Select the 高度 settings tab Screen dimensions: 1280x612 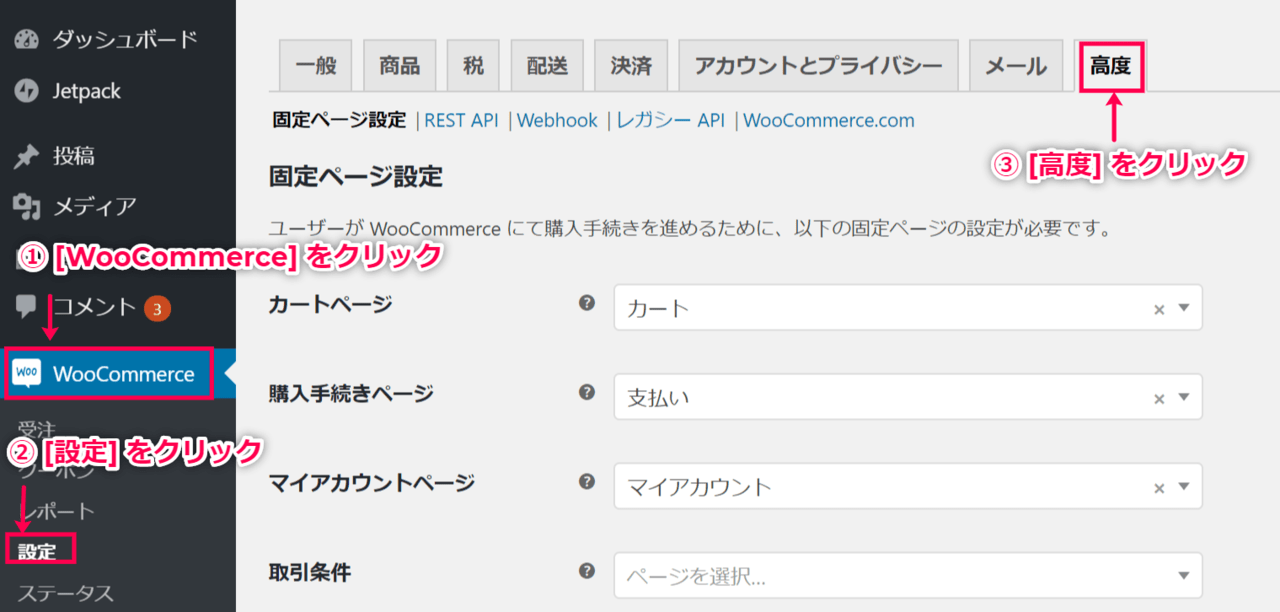(x=1110, y=66)
